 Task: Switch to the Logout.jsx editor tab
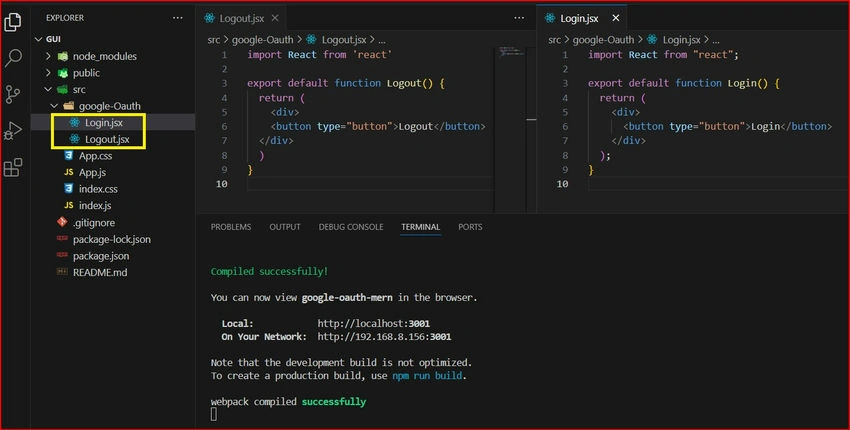pyautogui.click(x=241, y=18)
